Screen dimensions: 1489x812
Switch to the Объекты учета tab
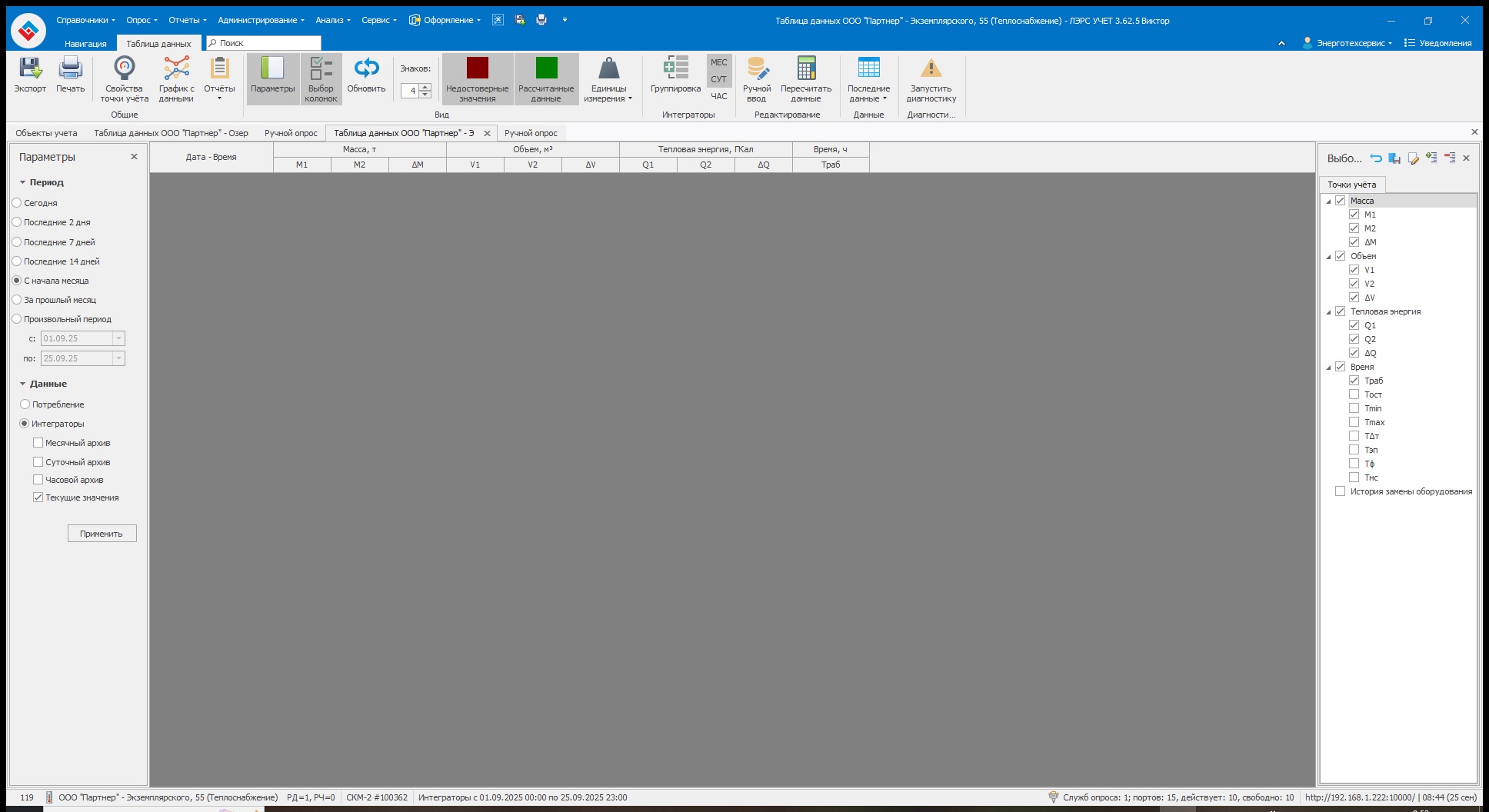[x=46, y=133]
